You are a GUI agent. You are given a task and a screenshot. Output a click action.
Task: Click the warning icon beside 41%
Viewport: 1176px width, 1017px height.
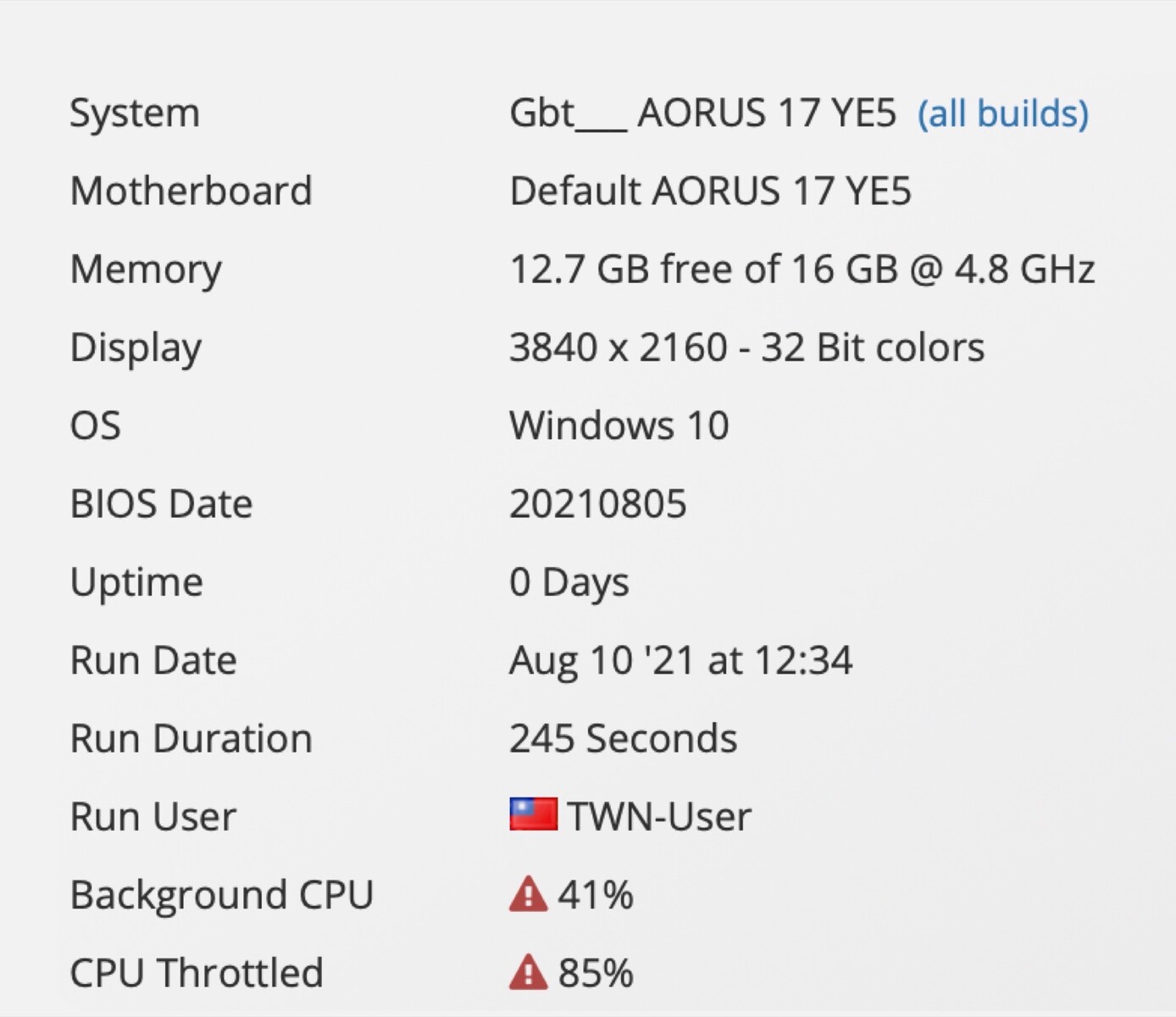click(x=528, y=894)
